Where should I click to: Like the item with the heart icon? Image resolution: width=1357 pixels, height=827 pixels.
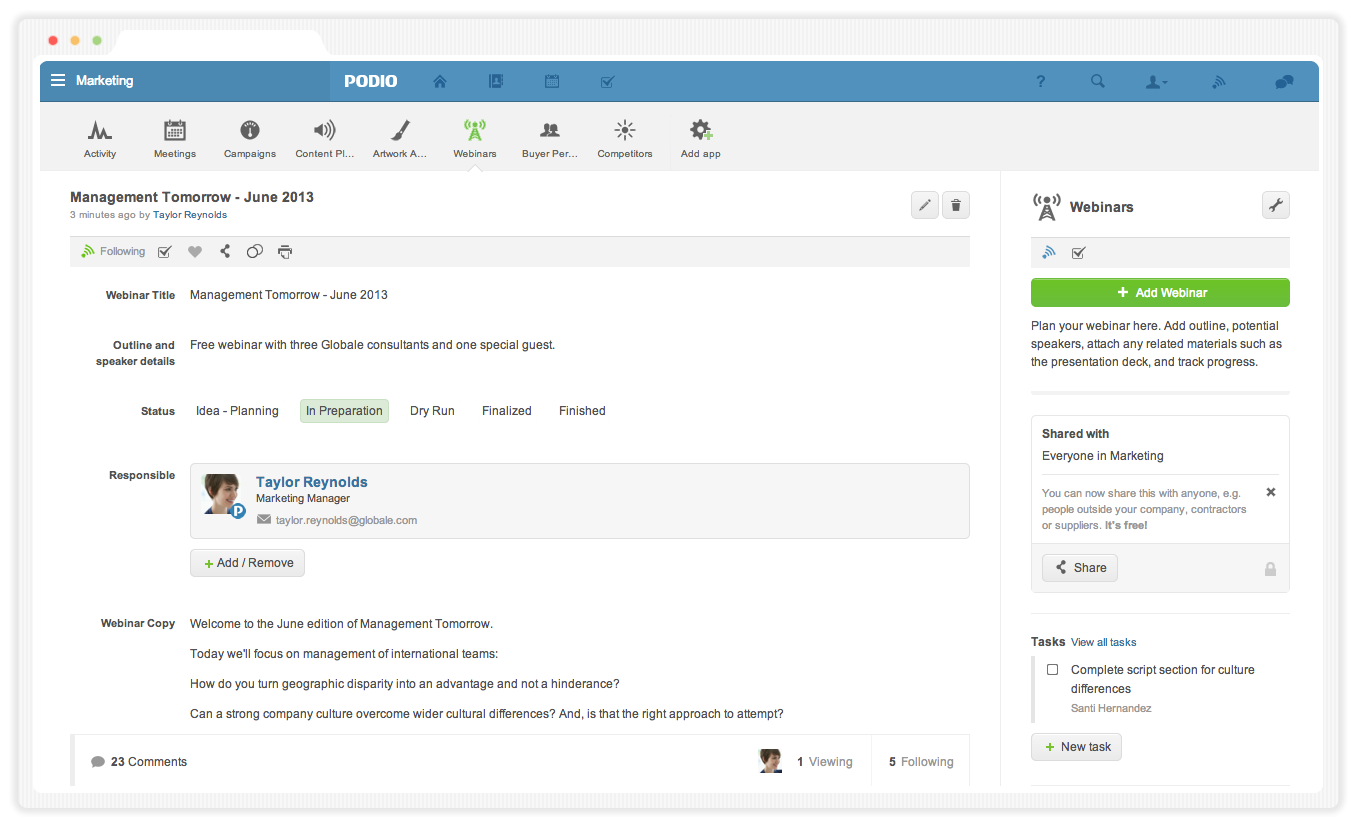coord(195,252)
